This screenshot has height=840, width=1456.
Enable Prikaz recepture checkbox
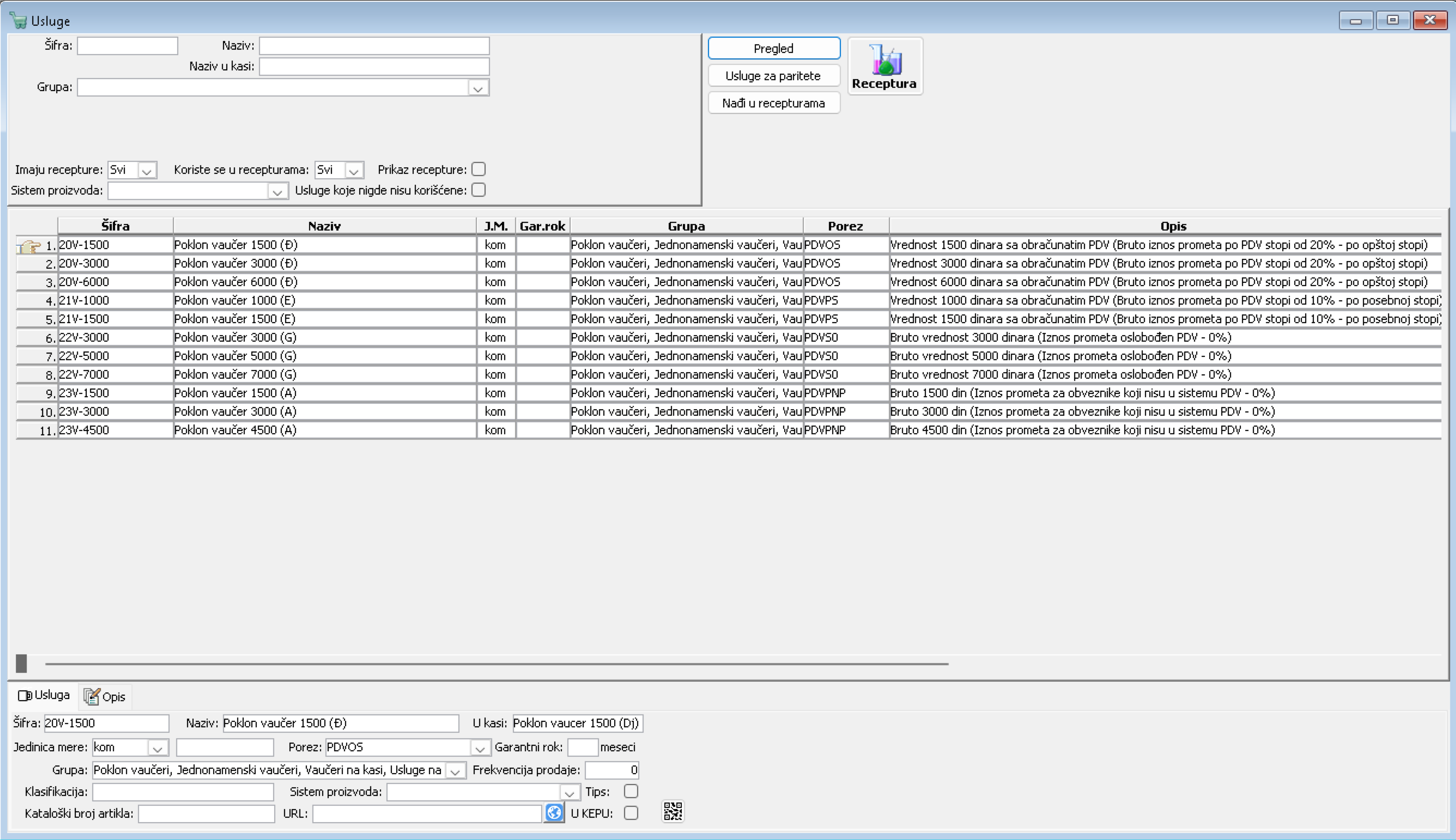[x=478, y=169]
